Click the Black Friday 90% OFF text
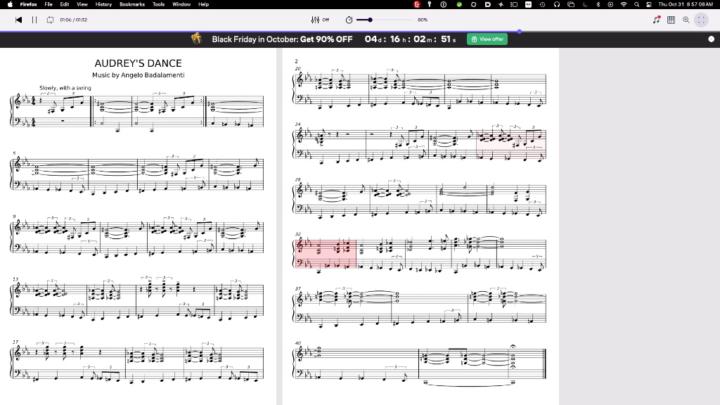 click(282, 39)
